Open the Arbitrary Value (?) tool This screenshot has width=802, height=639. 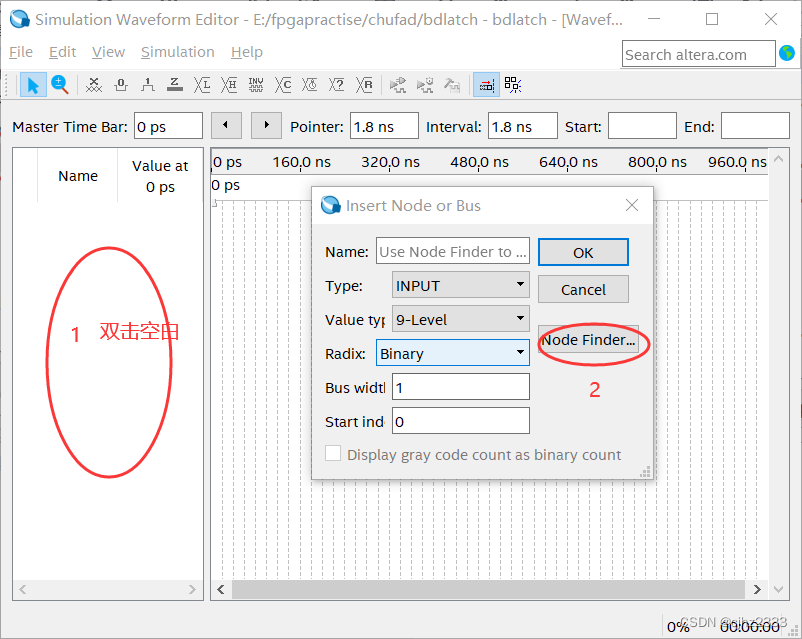(337, 85)
